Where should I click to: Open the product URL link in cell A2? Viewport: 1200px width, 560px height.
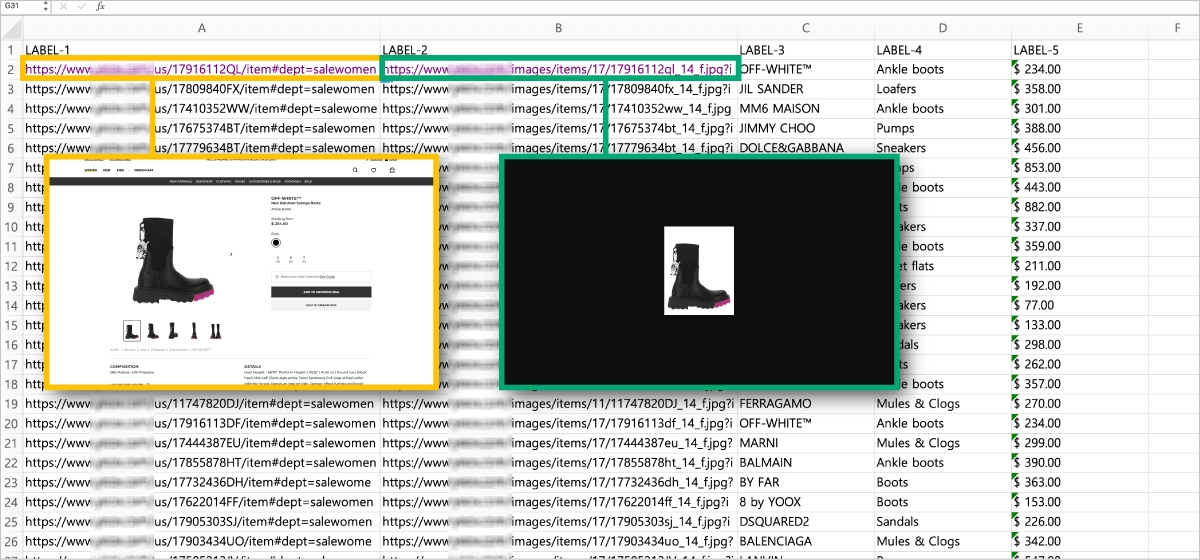[x=201, y=70]
